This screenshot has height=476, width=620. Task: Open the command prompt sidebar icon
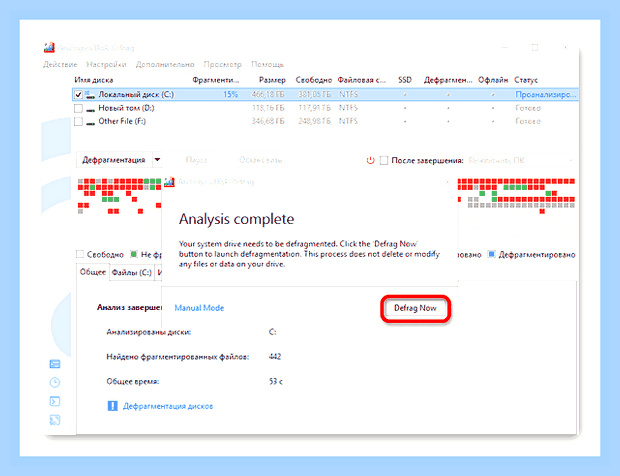[x=55, y=401]
